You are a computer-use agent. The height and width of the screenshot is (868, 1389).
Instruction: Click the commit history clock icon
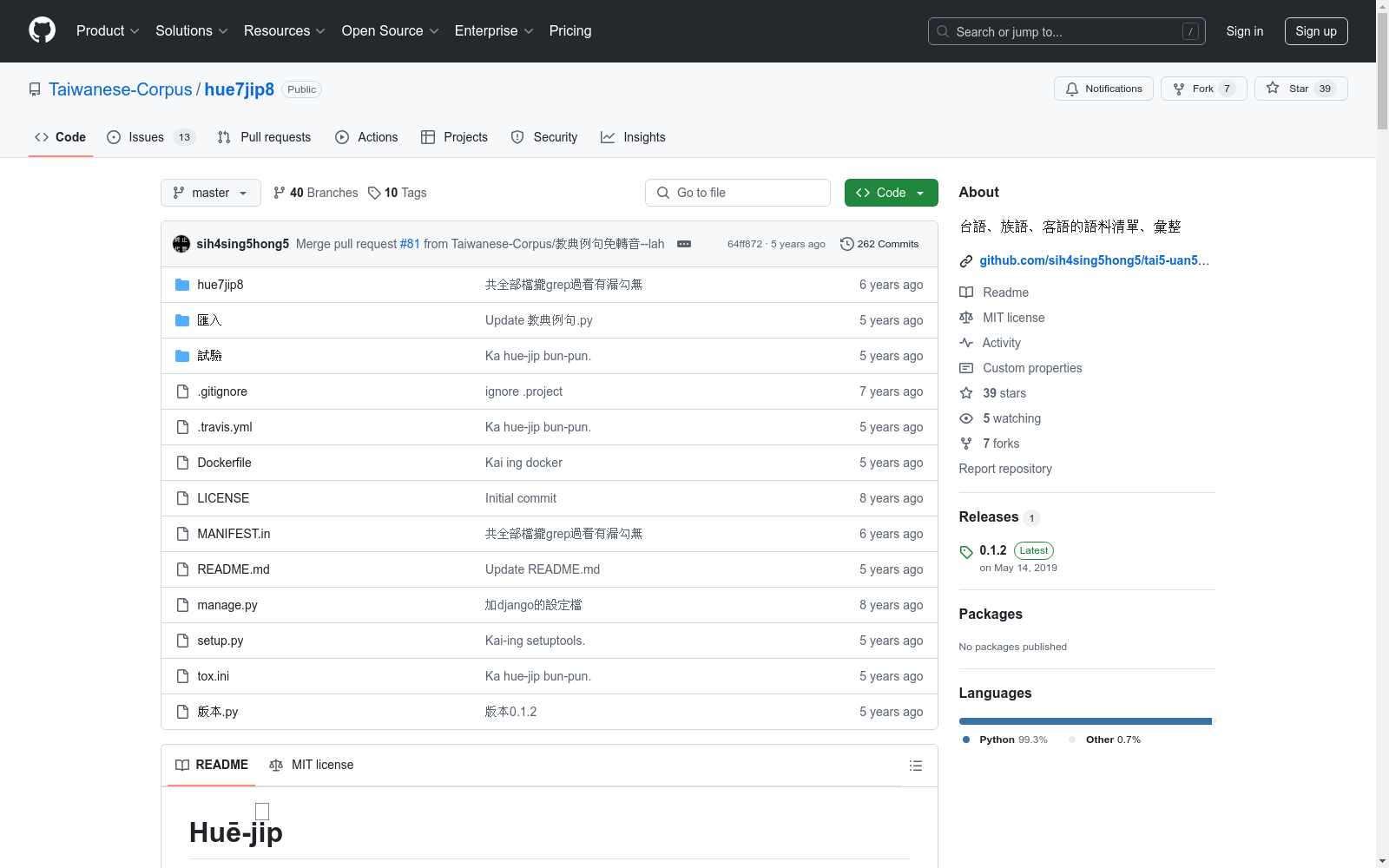pos(847,244)
